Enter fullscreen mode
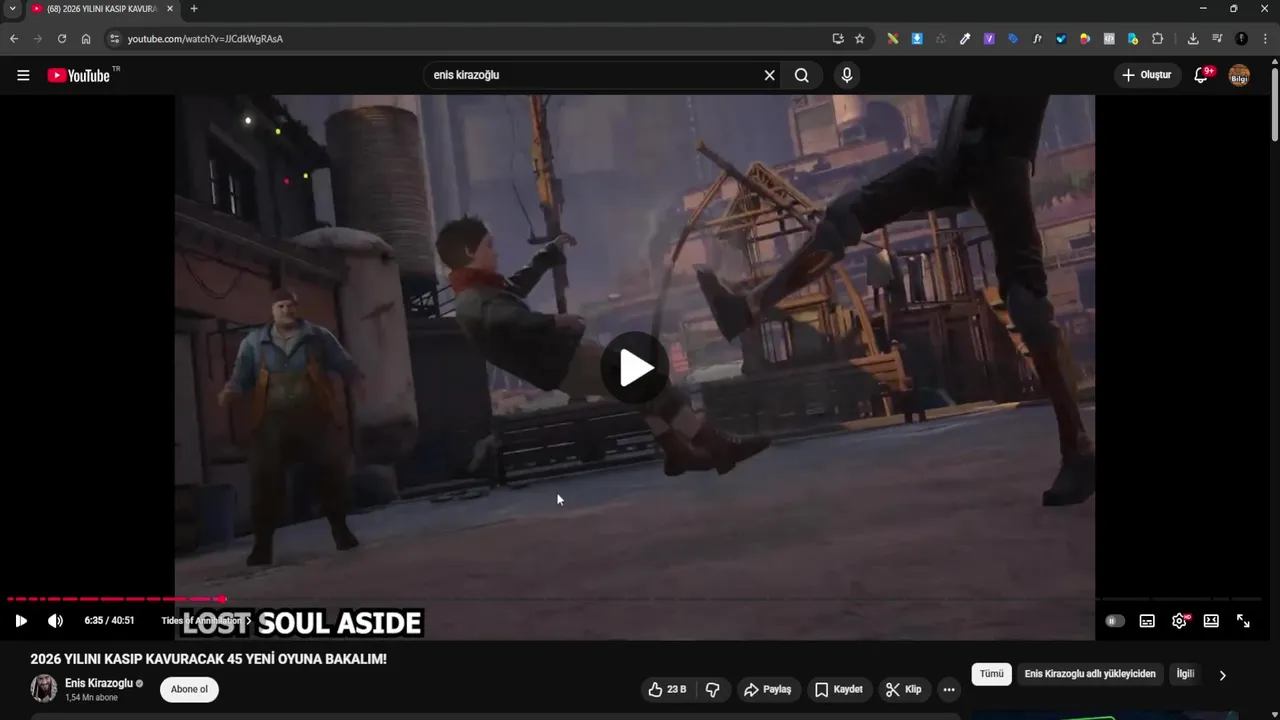Image resolution: width=1280 pixels, height=720 pixels. point(1243,621)
